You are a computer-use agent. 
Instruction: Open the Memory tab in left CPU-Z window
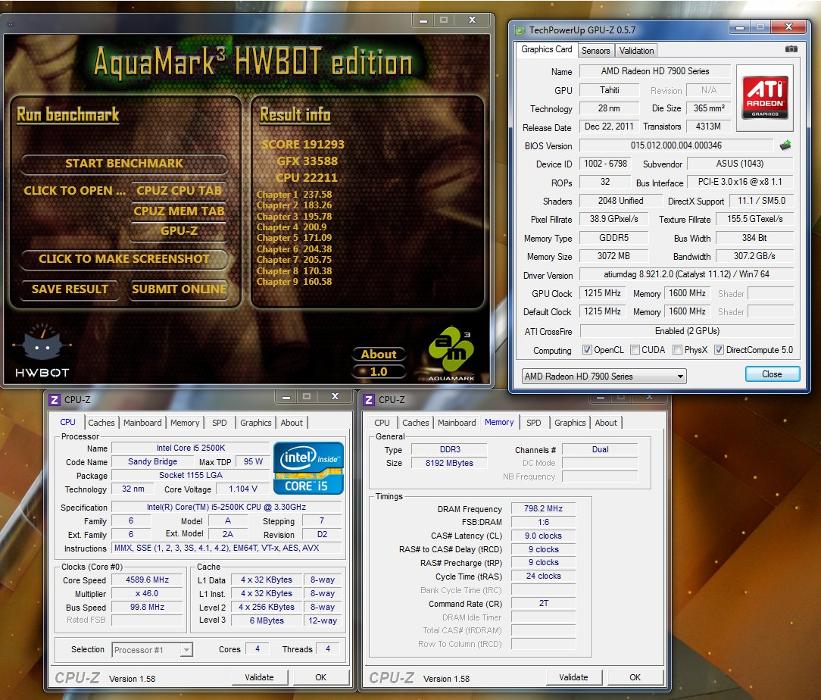coord(185,423)
